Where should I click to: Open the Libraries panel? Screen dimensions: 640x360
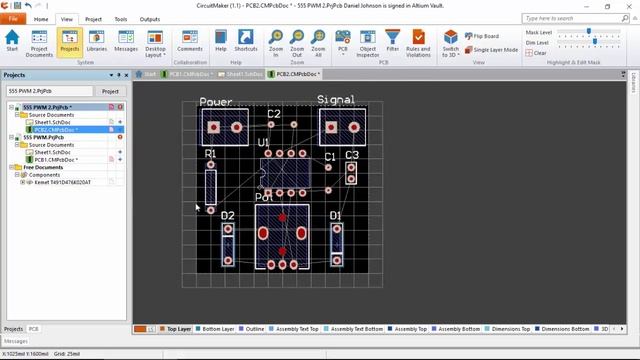(97, 41)
